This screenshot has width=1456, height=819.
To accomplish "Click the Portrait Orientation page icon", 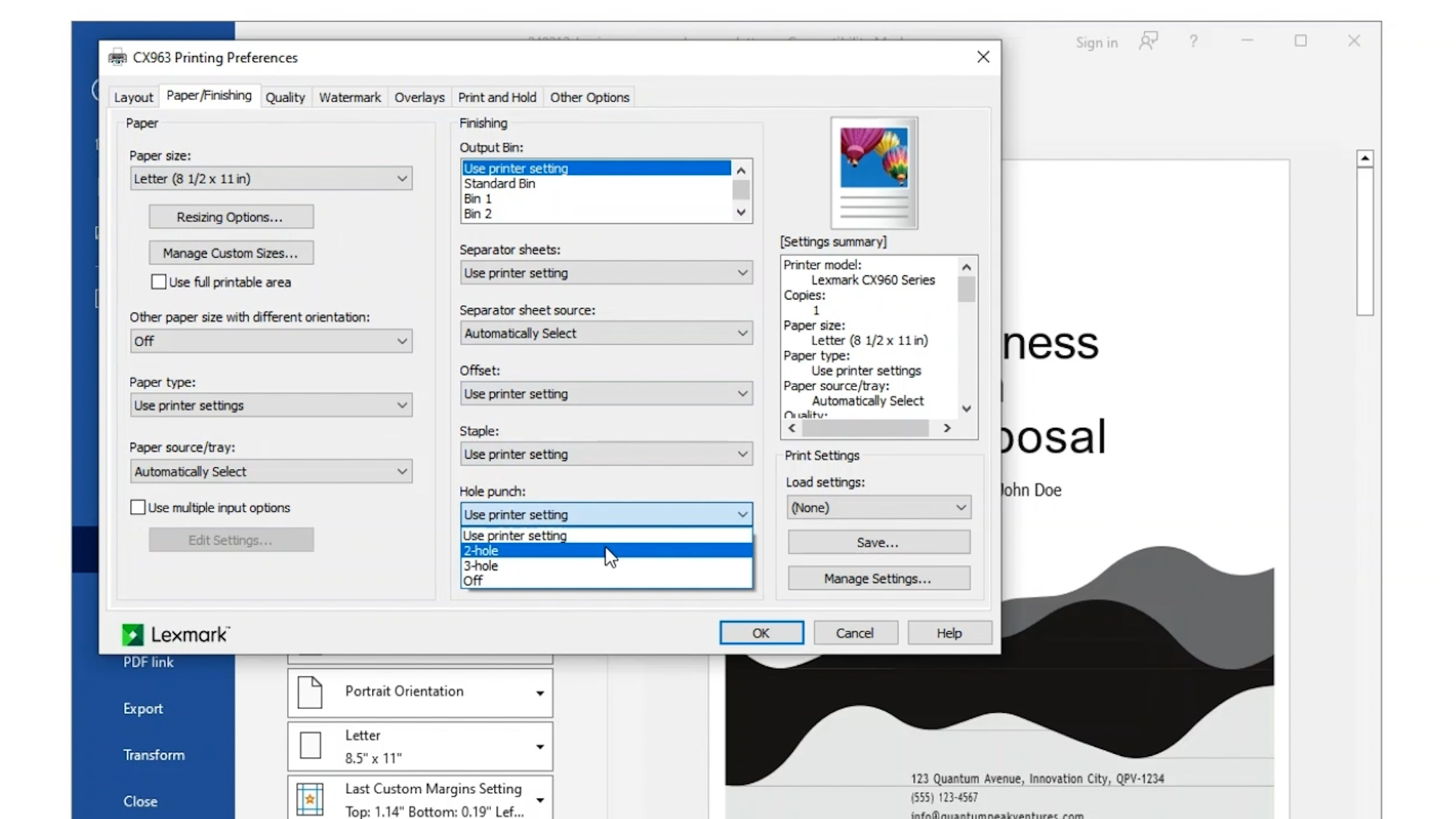I will click(309, 692).
